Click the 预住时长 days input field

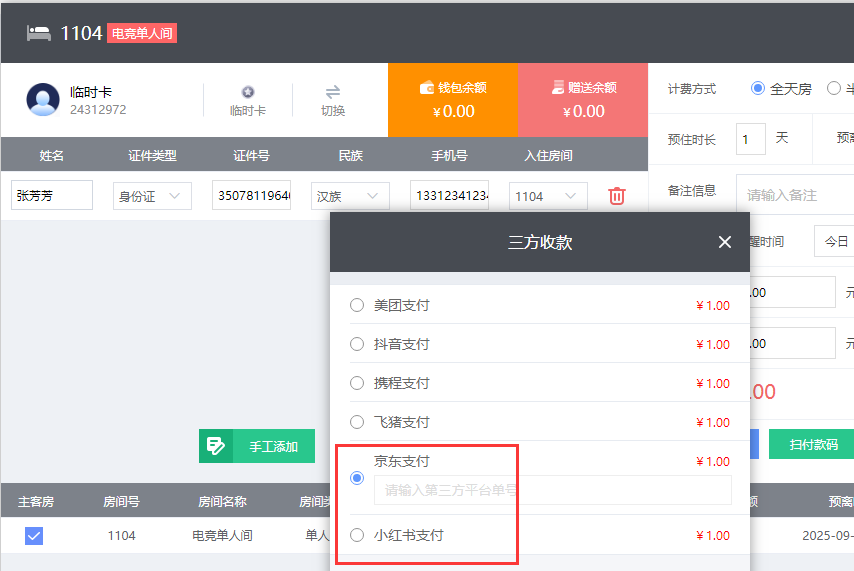[751, 139]
